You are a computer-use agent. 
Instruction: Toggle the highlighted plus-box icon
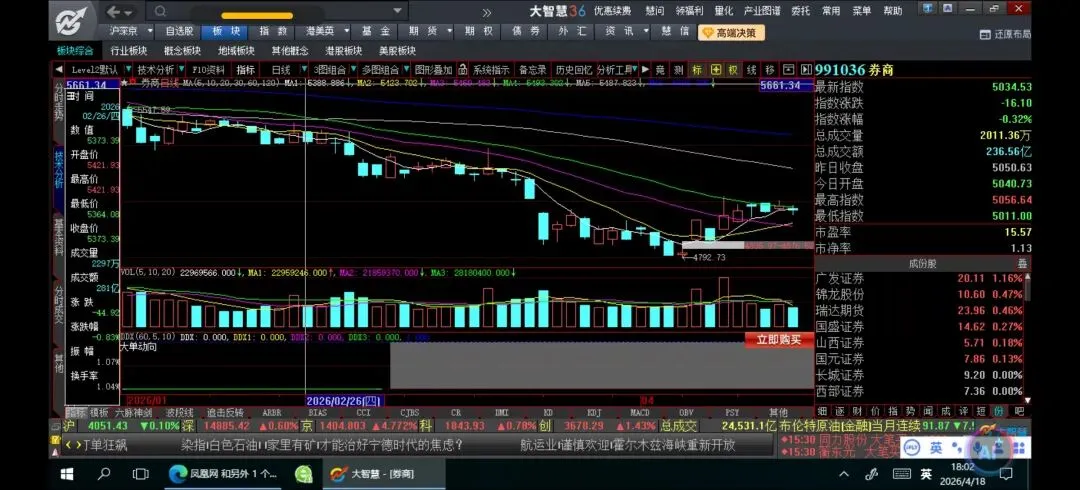pyautogui.click(x=716, y=70)
